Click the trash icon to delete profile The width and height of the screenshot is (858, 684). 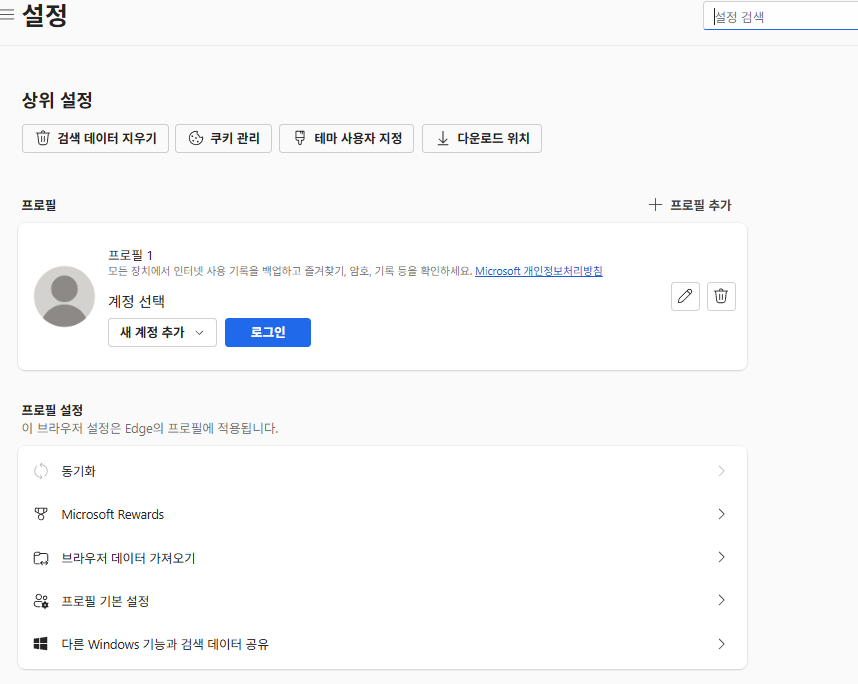point(721,296)
